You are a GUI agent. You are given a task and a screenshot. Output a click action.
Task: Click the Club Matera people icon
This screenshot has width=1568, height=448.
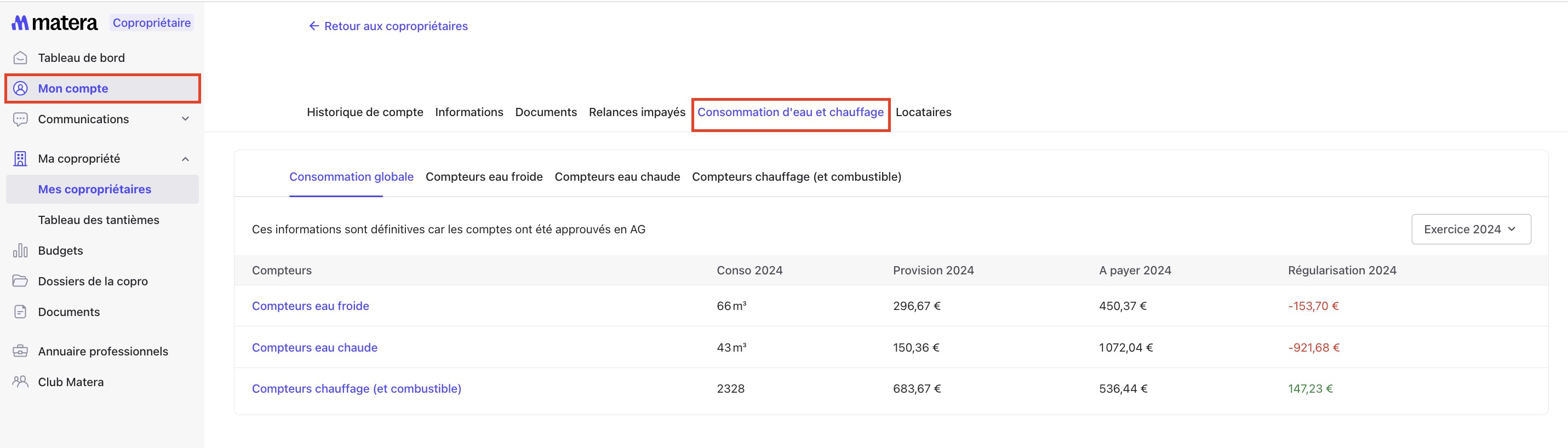click(x=20, y=382)
